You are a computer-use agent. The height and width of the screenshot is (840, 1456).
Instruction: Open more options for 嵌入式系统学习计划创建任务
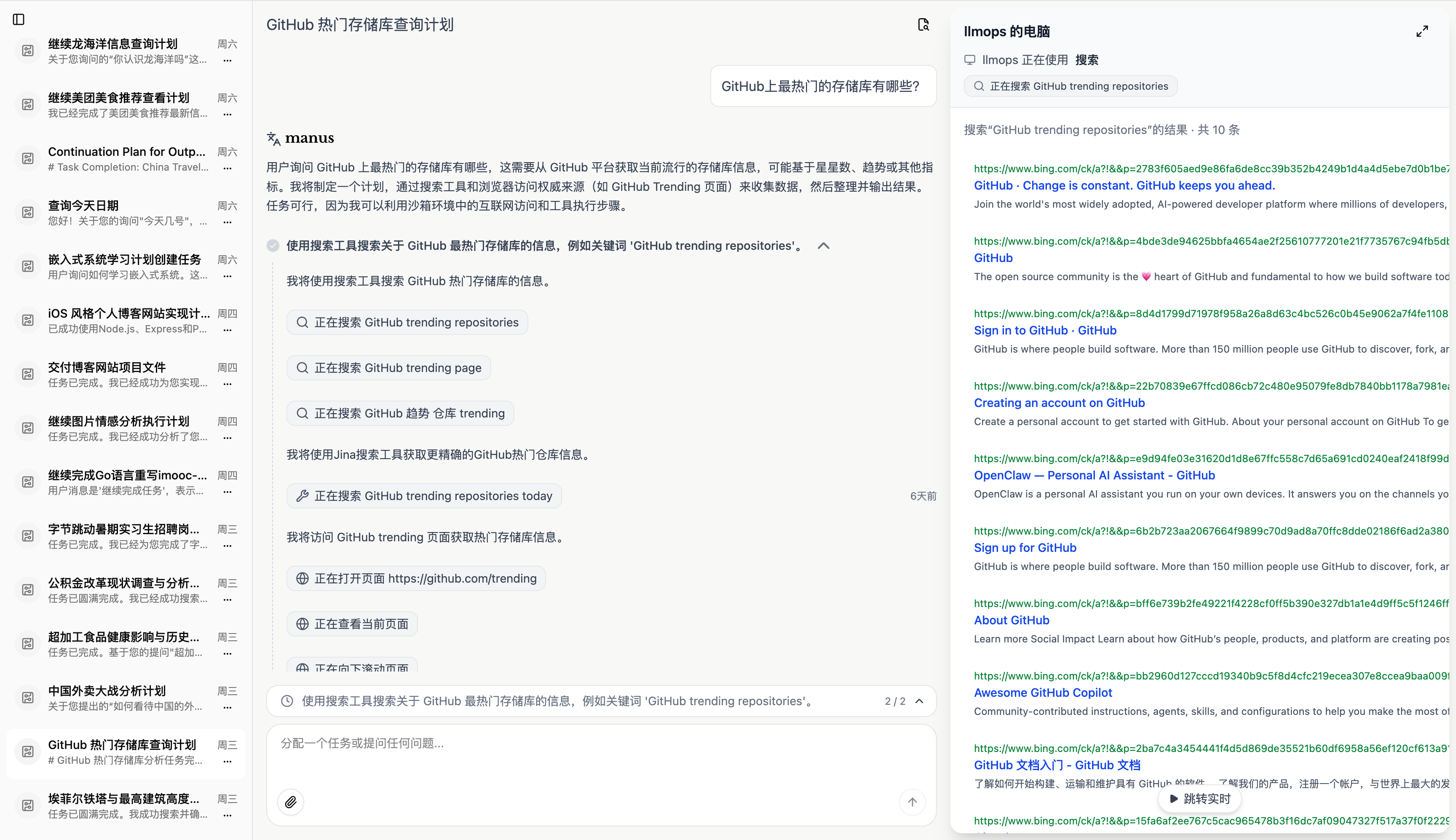227,276
